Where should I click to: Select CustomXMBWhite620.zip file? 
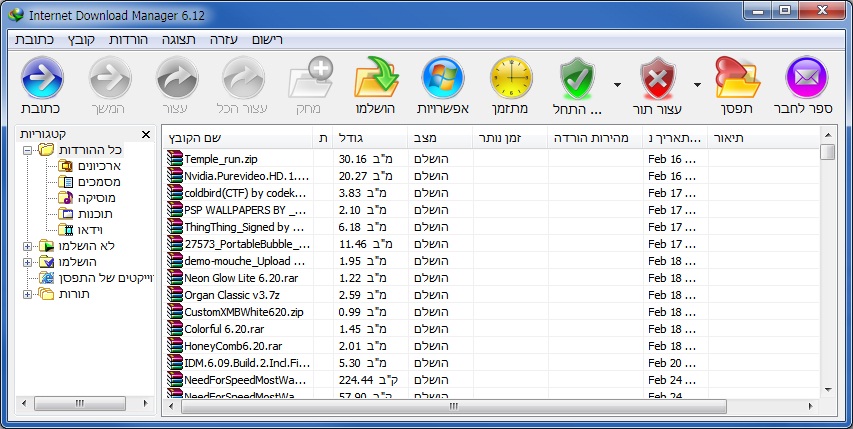(491, 312)
